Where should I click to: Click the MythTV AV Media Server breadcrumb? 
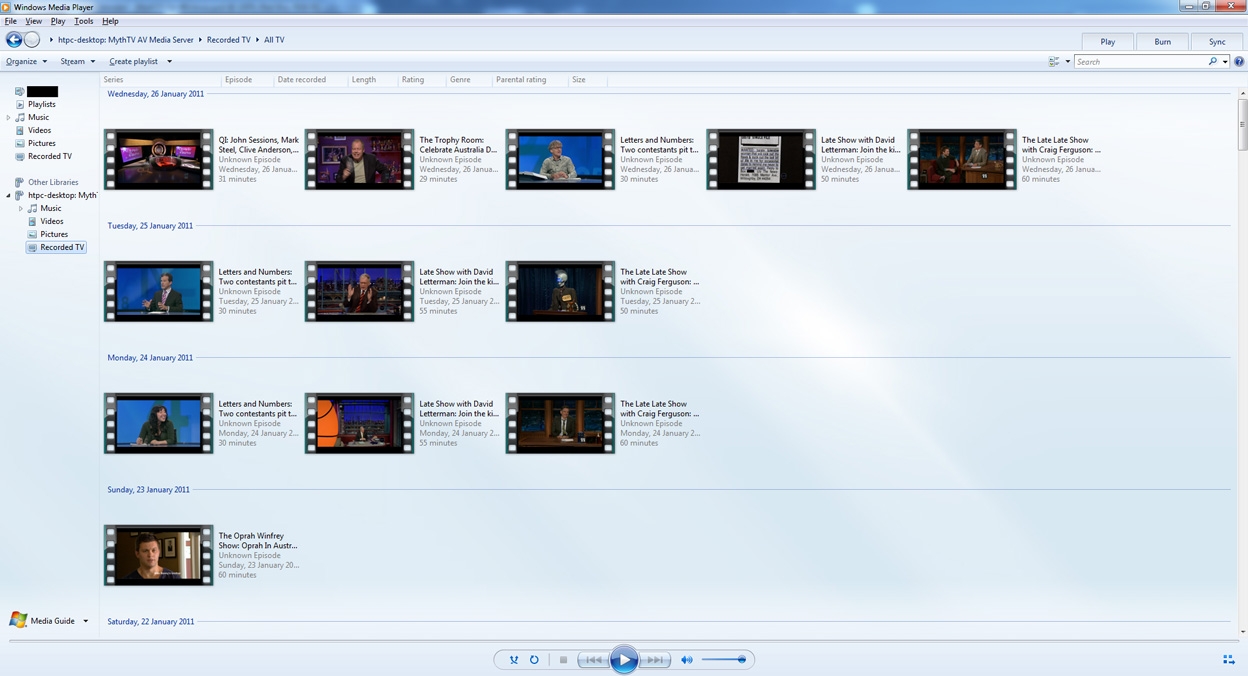[x=126, y=40]
